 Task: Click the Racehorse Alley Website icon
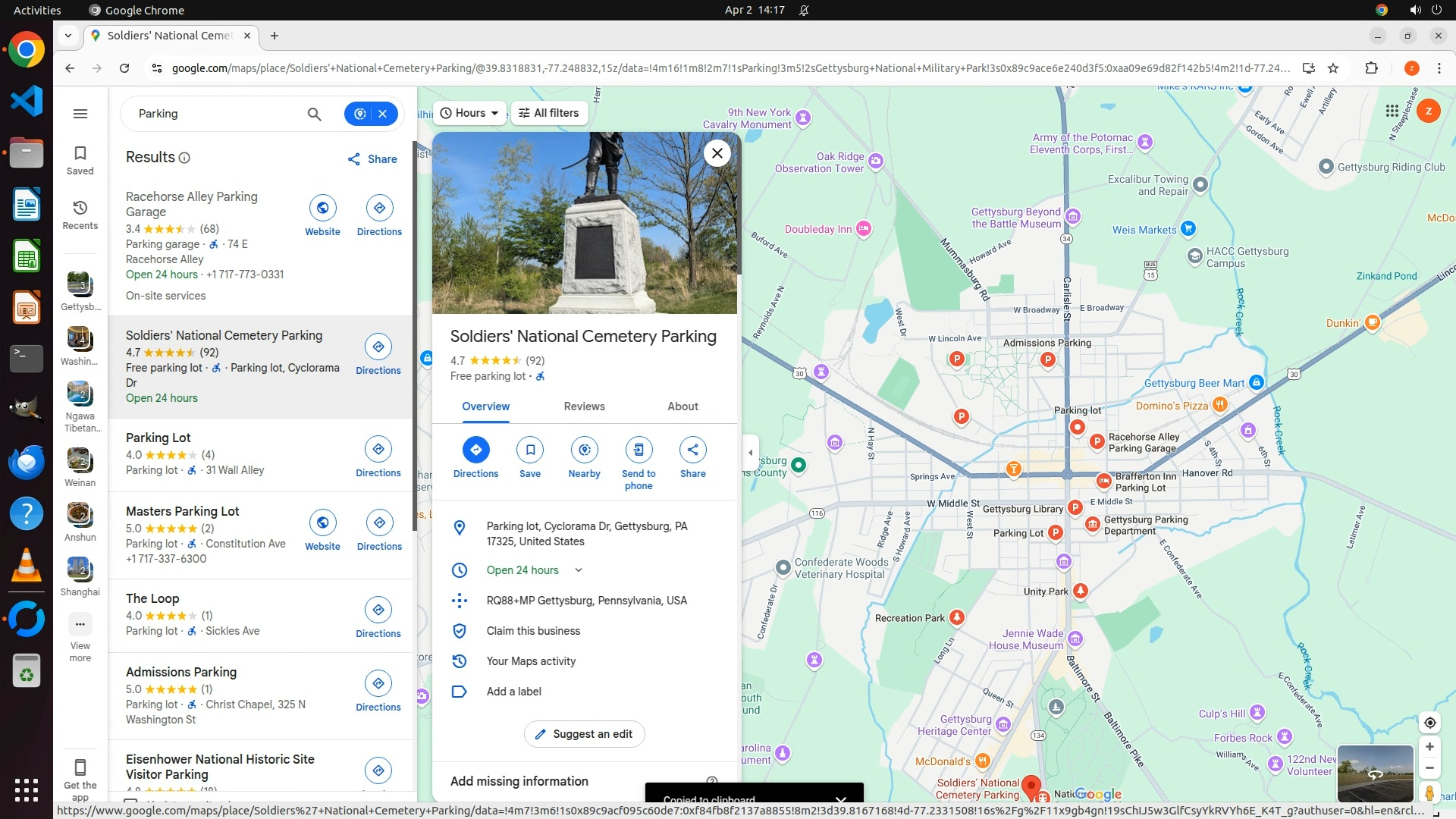322,208
